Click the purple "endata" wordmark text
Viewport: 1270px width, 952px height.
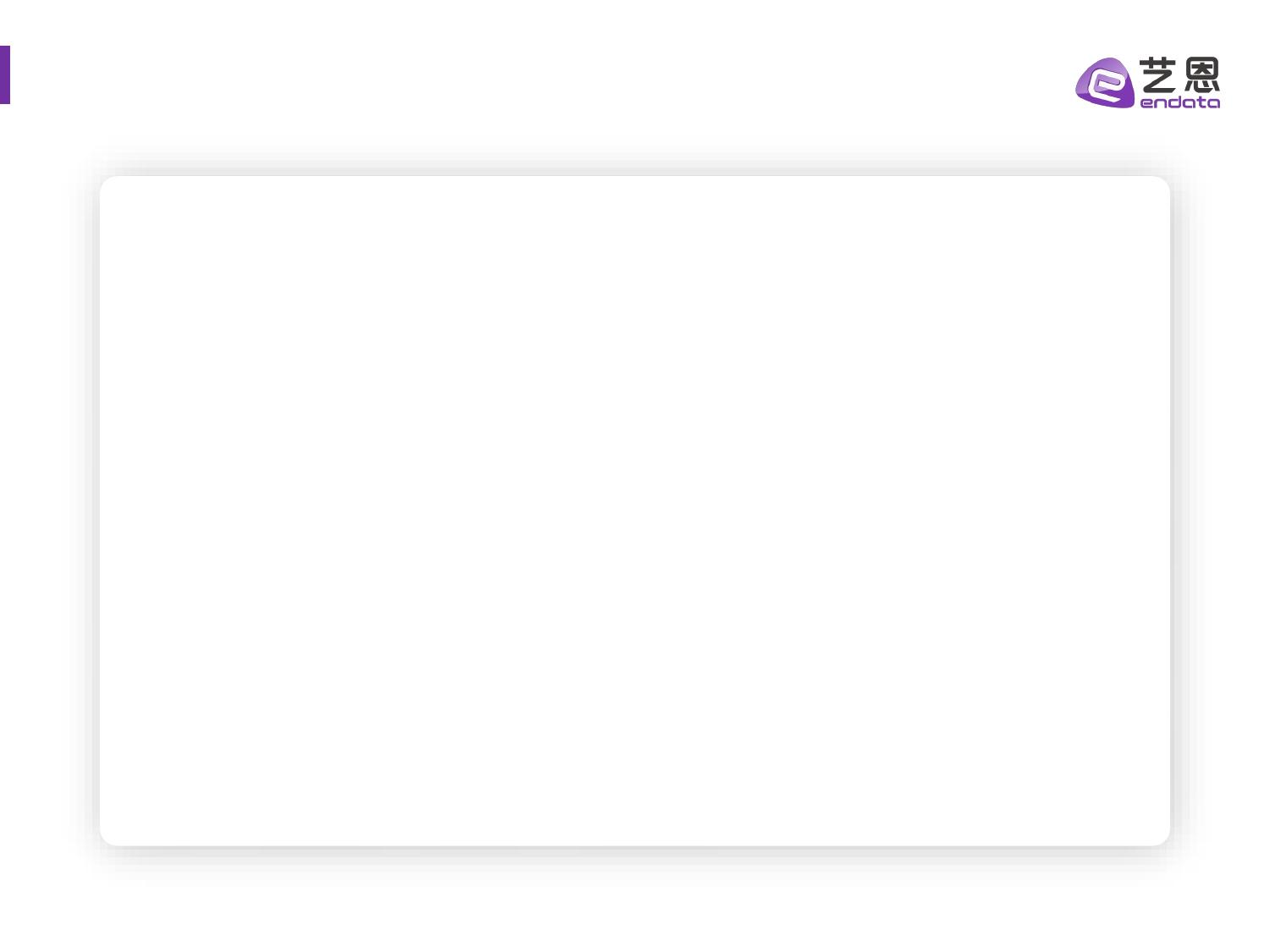[x=1180, y=103]
